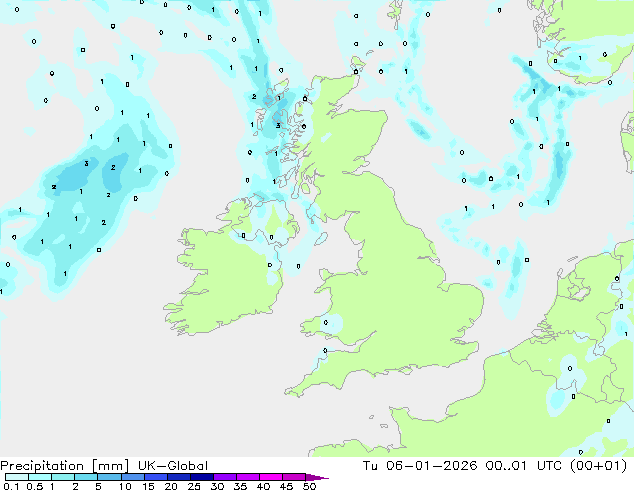Click the 'UK-Global' model name
This screenshot has width=634, height=490.
(173, 466)
